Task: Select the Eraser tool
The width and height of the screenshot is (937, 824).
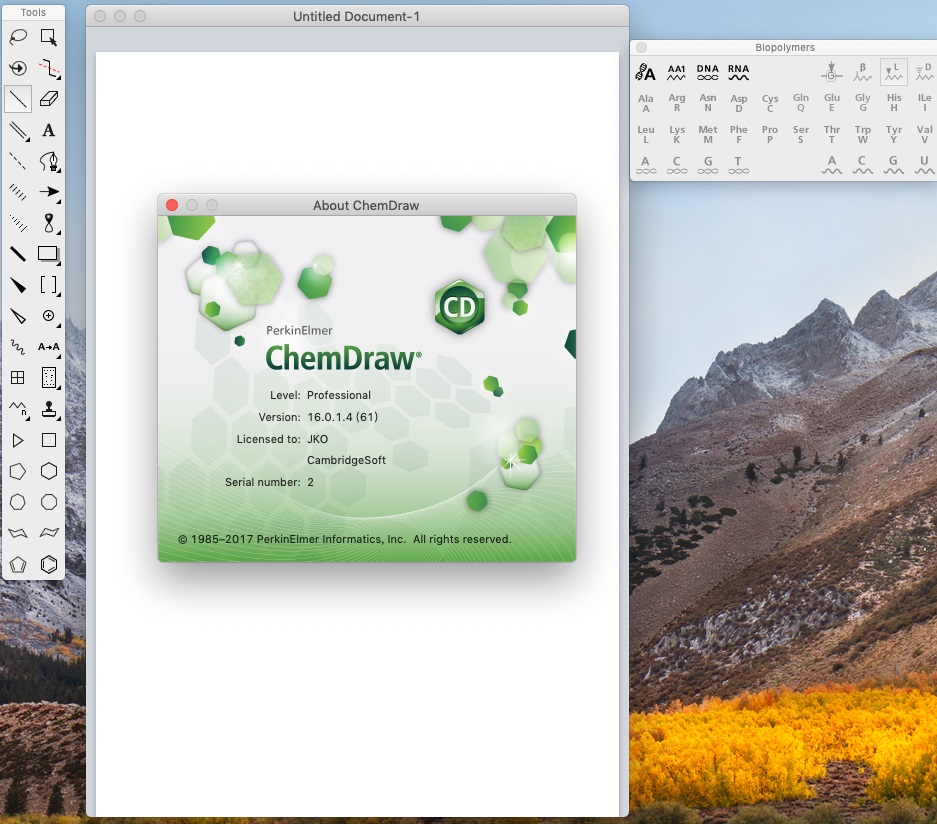Action: (49, 100)
